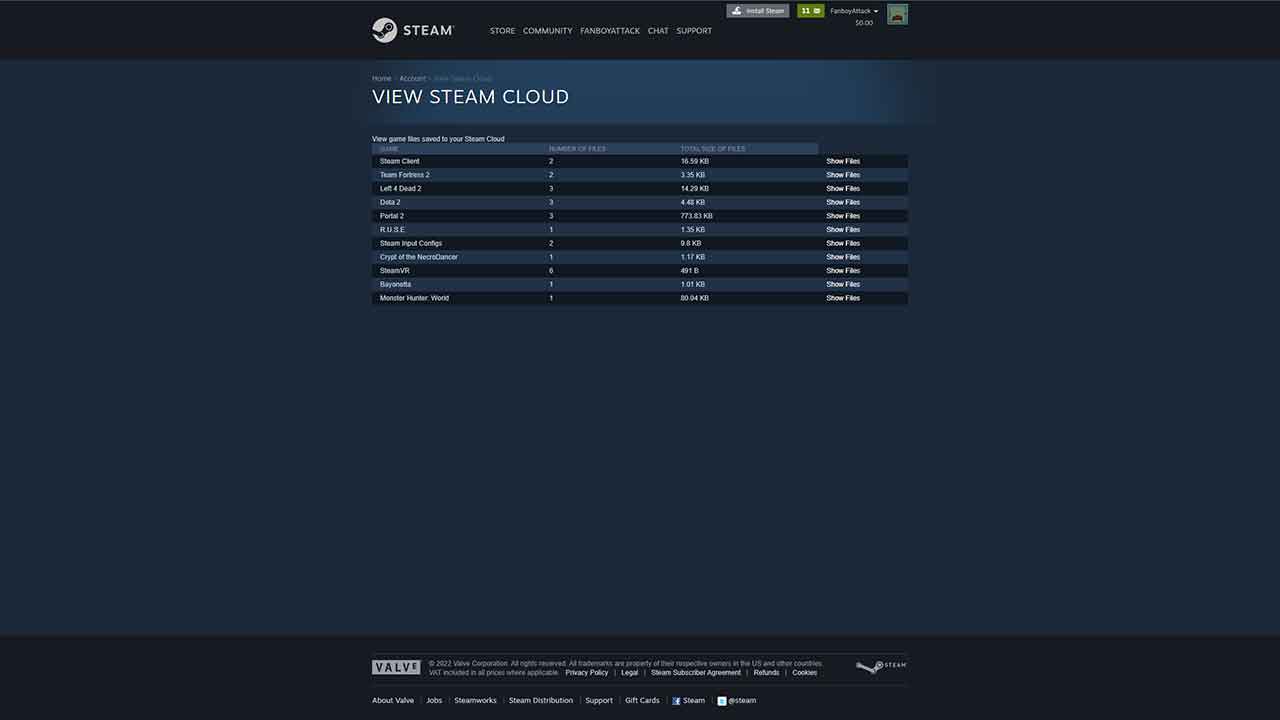Click the Valve logo in the footer
The image size is (1280, 720).
[x=396, y=666]
